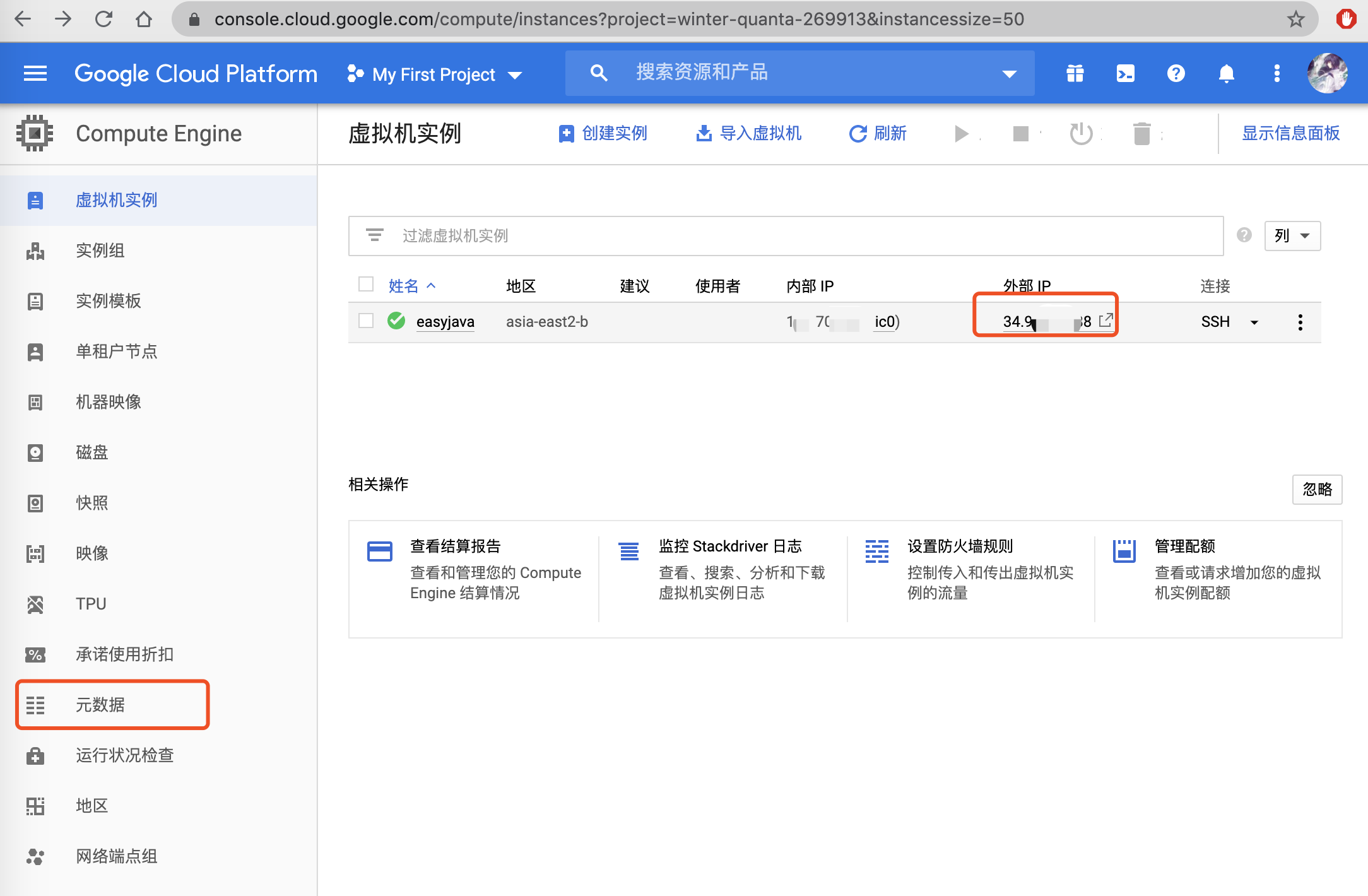Click the red adblock extension icon
Image resolution: width=1368 pixels, height=896 pixels.
[1346, 19]
